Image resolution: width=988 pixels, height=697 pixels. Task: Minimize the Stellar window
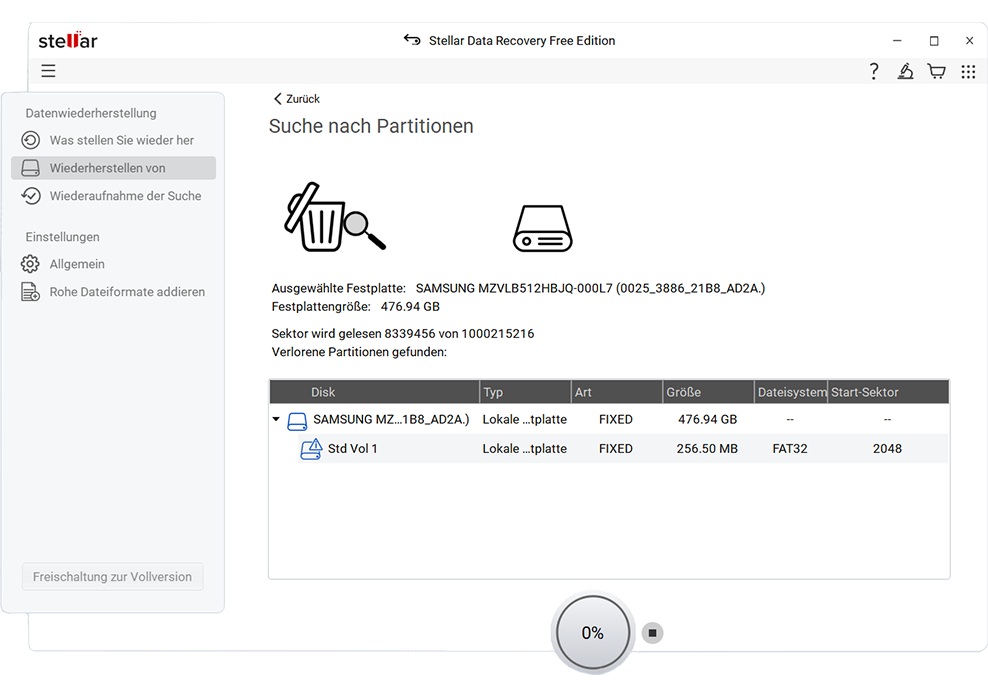897,40
